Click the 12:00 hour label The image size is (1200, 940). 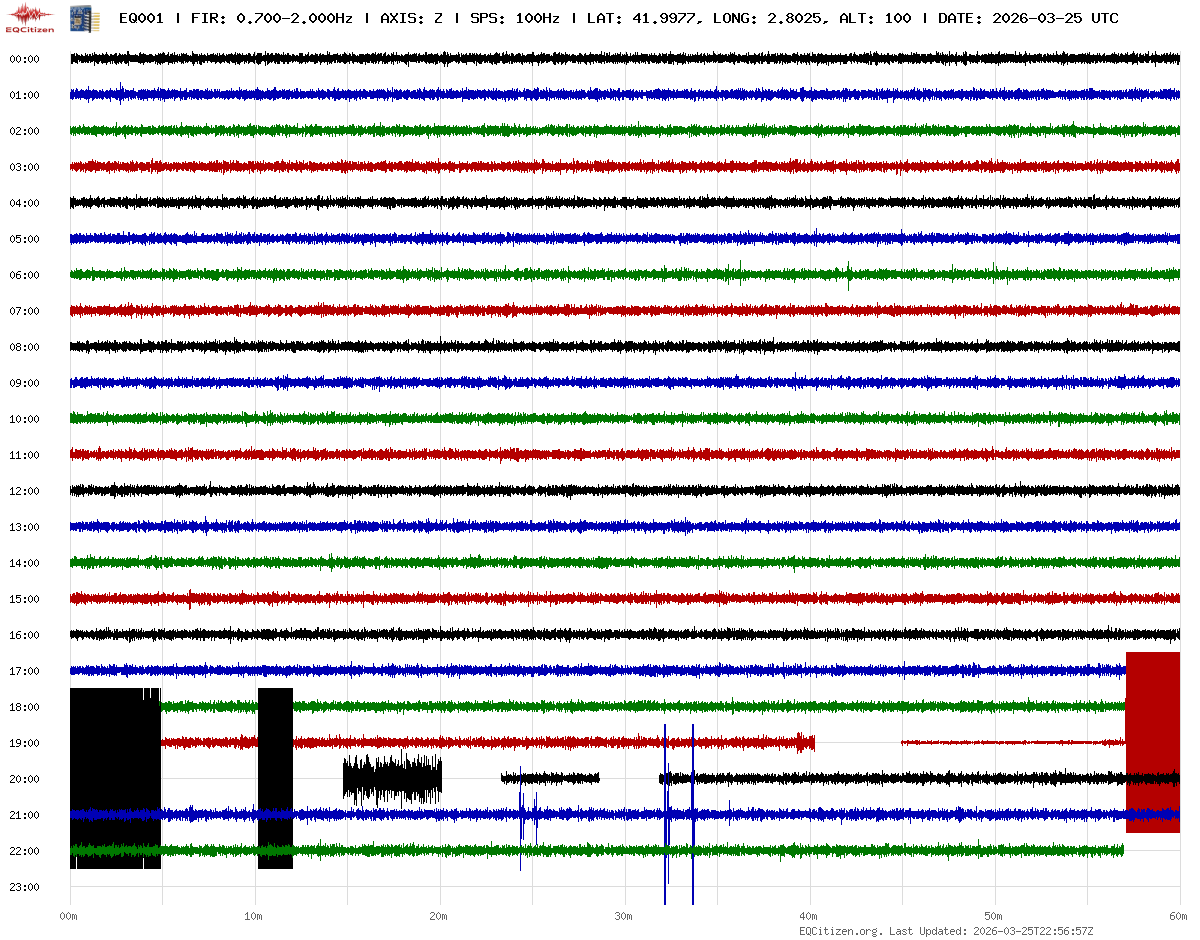click(24, 491)
